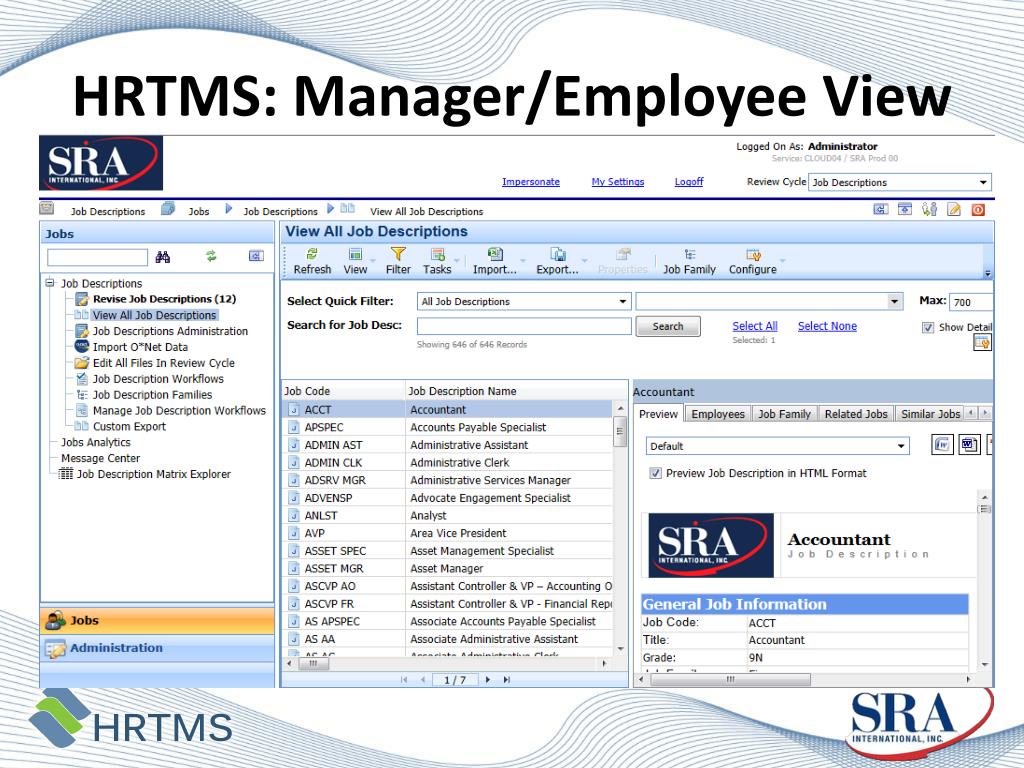Image resolution: width=1024 pixels, height=768 pixels.
Task: Click the Select All link
Action: pos(755,326)
